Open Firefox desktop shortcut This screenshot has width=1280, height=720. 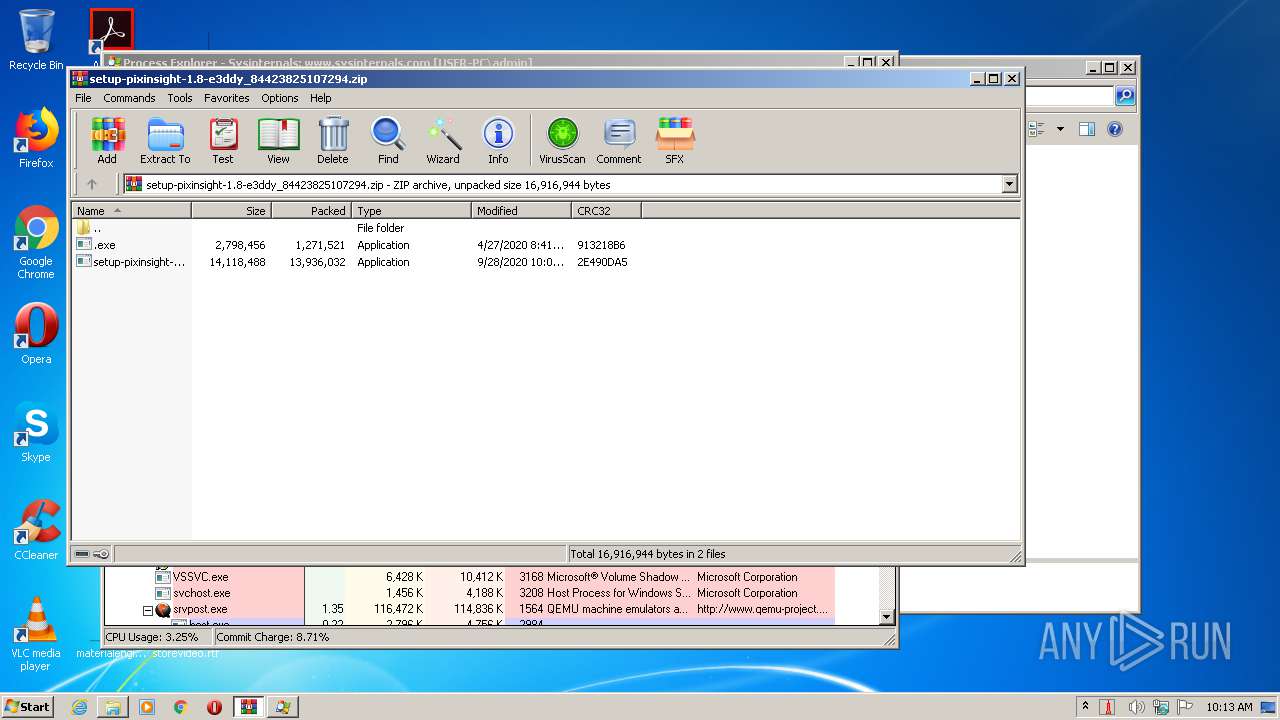coord(36,138)
